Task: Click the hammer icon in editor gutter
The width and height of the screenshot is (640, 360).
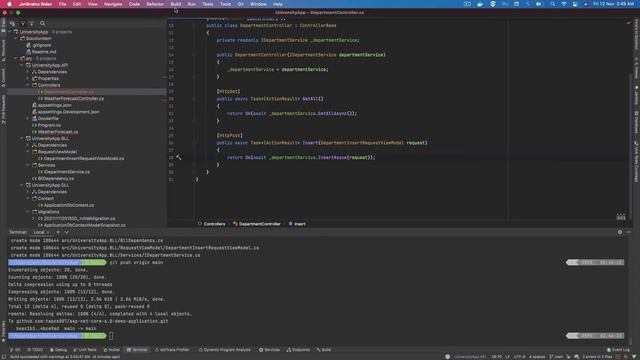Action: (x=179, y=157)
